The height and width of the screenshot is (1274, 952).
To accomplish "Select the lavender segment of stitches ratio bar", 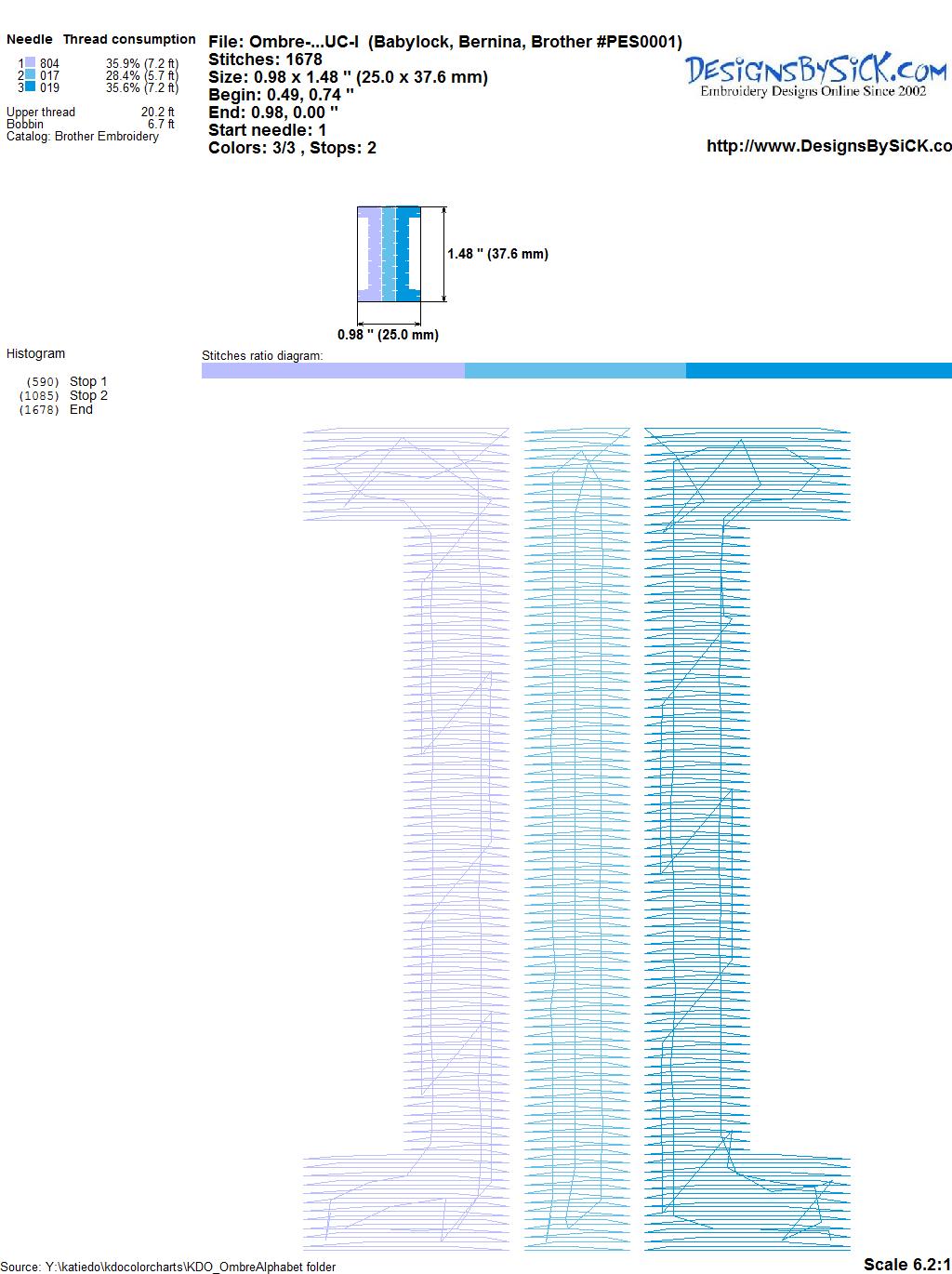I will point(333,371).
